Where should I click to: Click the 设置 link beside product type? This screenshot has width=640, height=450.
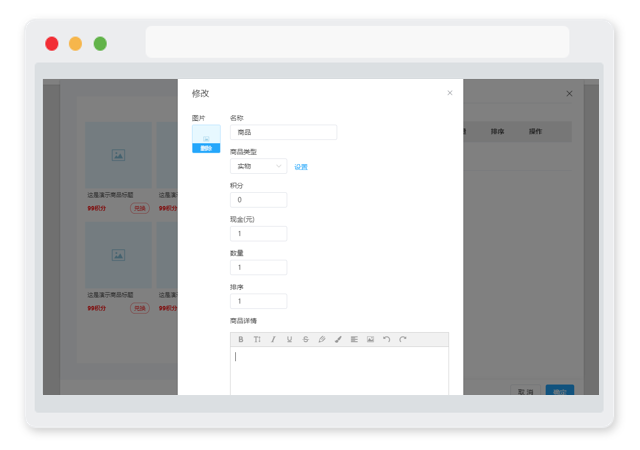[301, 167]
